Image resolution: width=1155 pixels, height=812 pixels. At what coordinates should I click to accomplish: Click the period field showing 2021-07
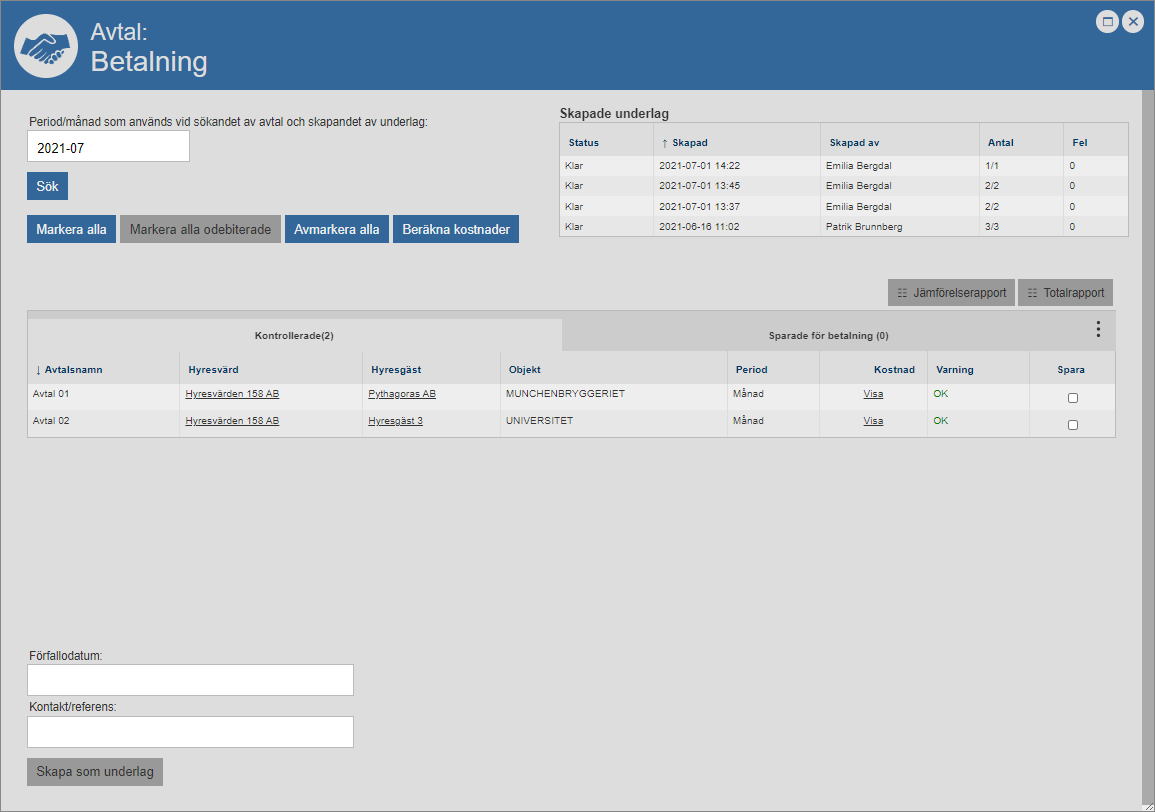tap(108, 147)
